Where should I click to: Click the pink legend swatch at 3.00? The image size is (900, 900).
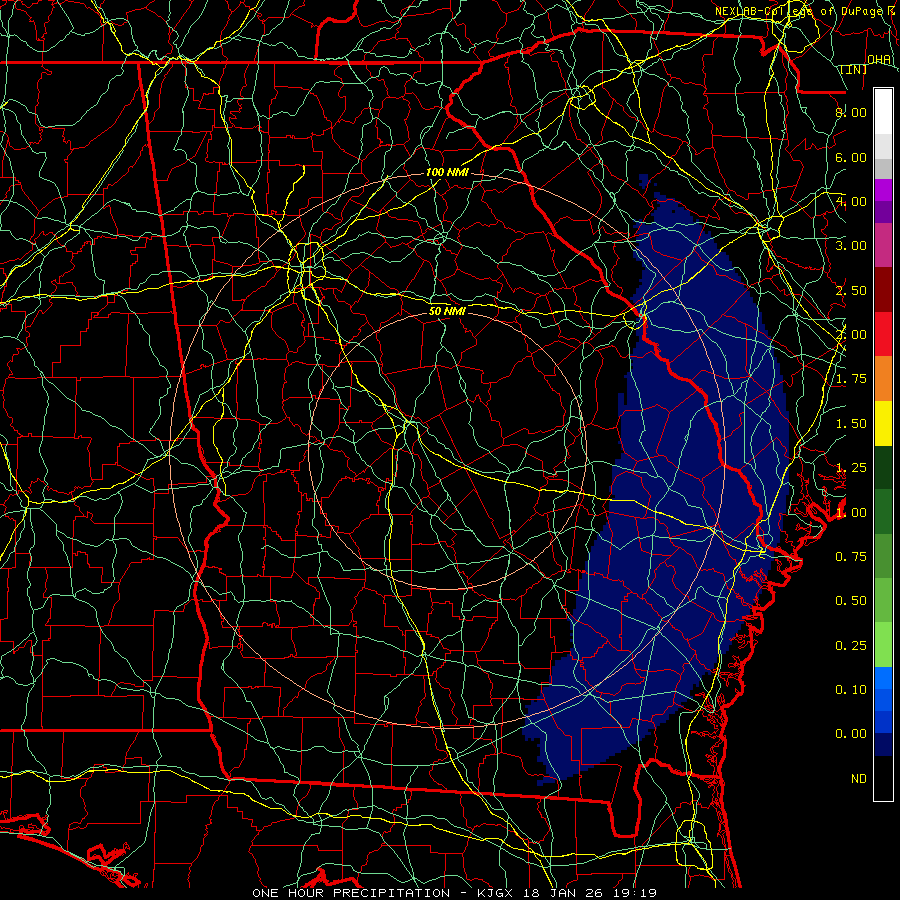tap(883, 245)
